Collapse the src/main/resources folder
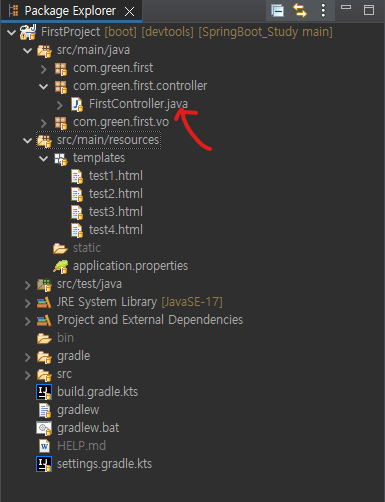Screen dimensions: 385x502 (x=27, y=141)
